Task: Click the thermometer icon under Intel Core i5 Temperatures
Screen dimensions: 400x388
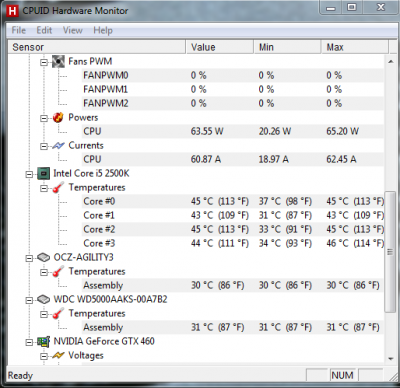Action: 58,188
